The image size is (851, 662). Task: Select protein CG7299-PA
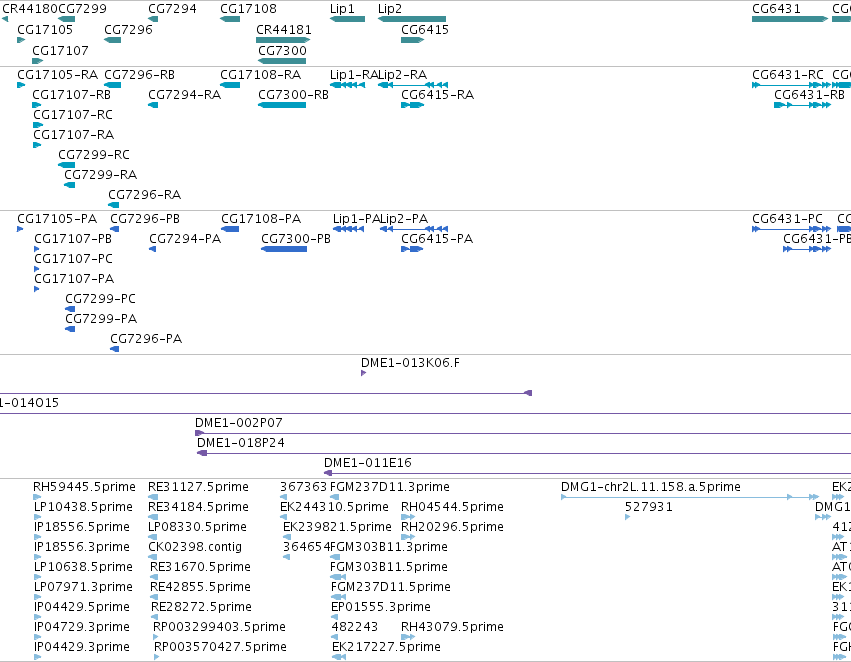pos(70,329)
